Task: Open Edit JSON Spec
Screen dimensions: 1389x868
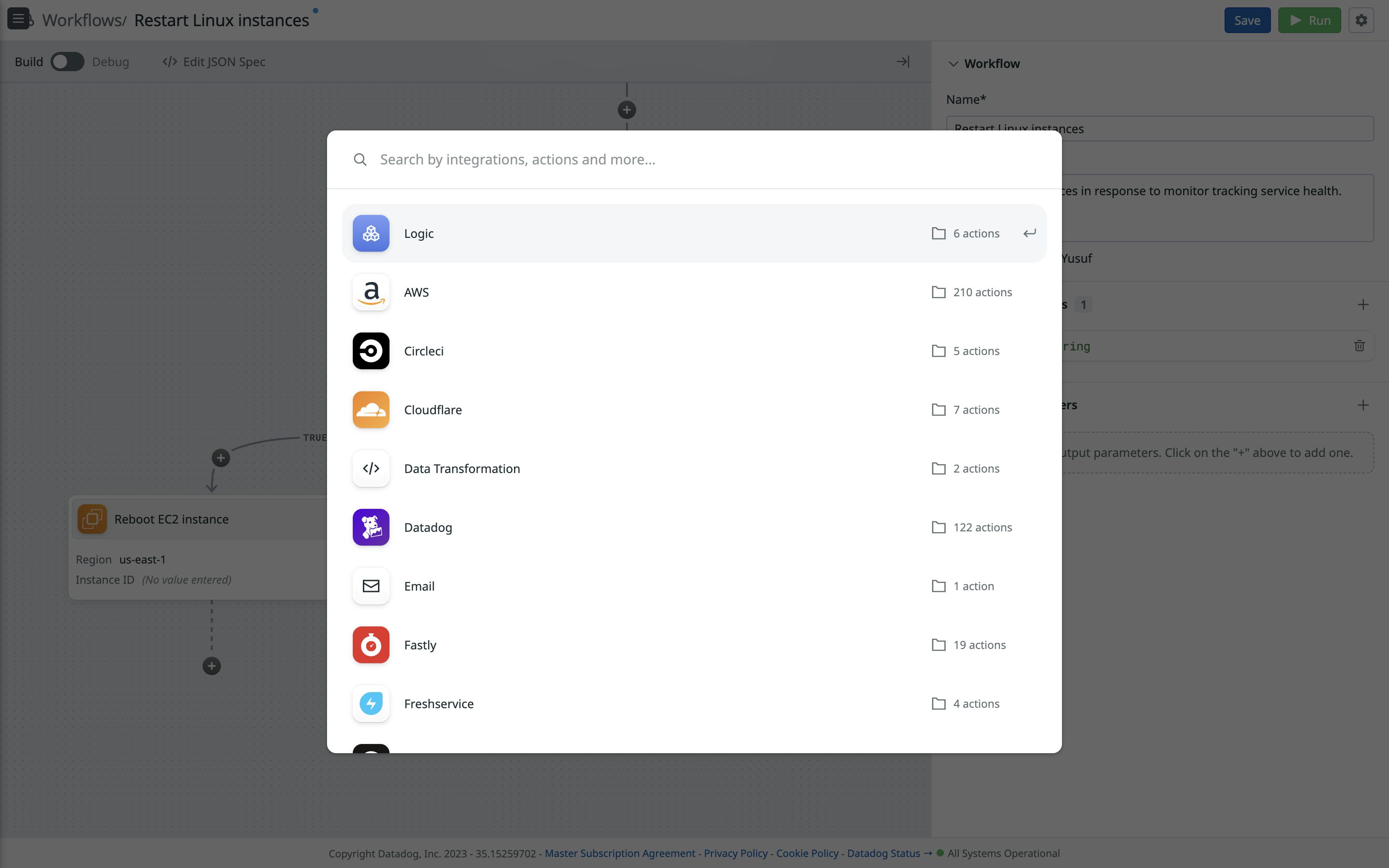Action: (x=214, y=62)
